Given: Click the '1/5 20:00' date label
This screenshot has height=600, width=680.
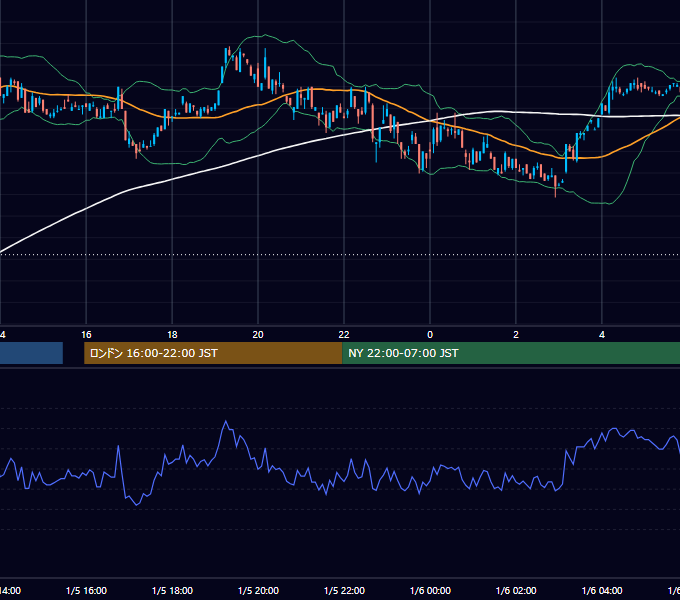Looking at the screenshot, I should coord(258,590).
